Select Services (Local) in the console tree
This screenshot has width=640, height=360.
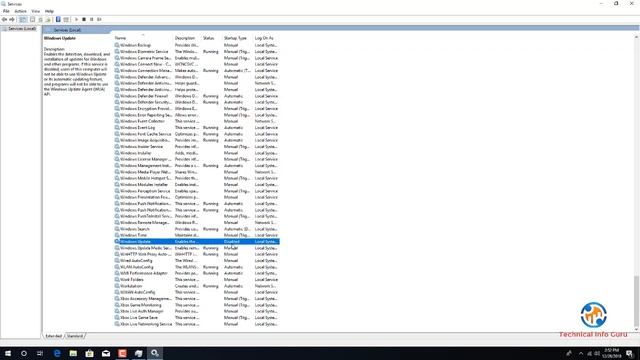coord(20,29)
